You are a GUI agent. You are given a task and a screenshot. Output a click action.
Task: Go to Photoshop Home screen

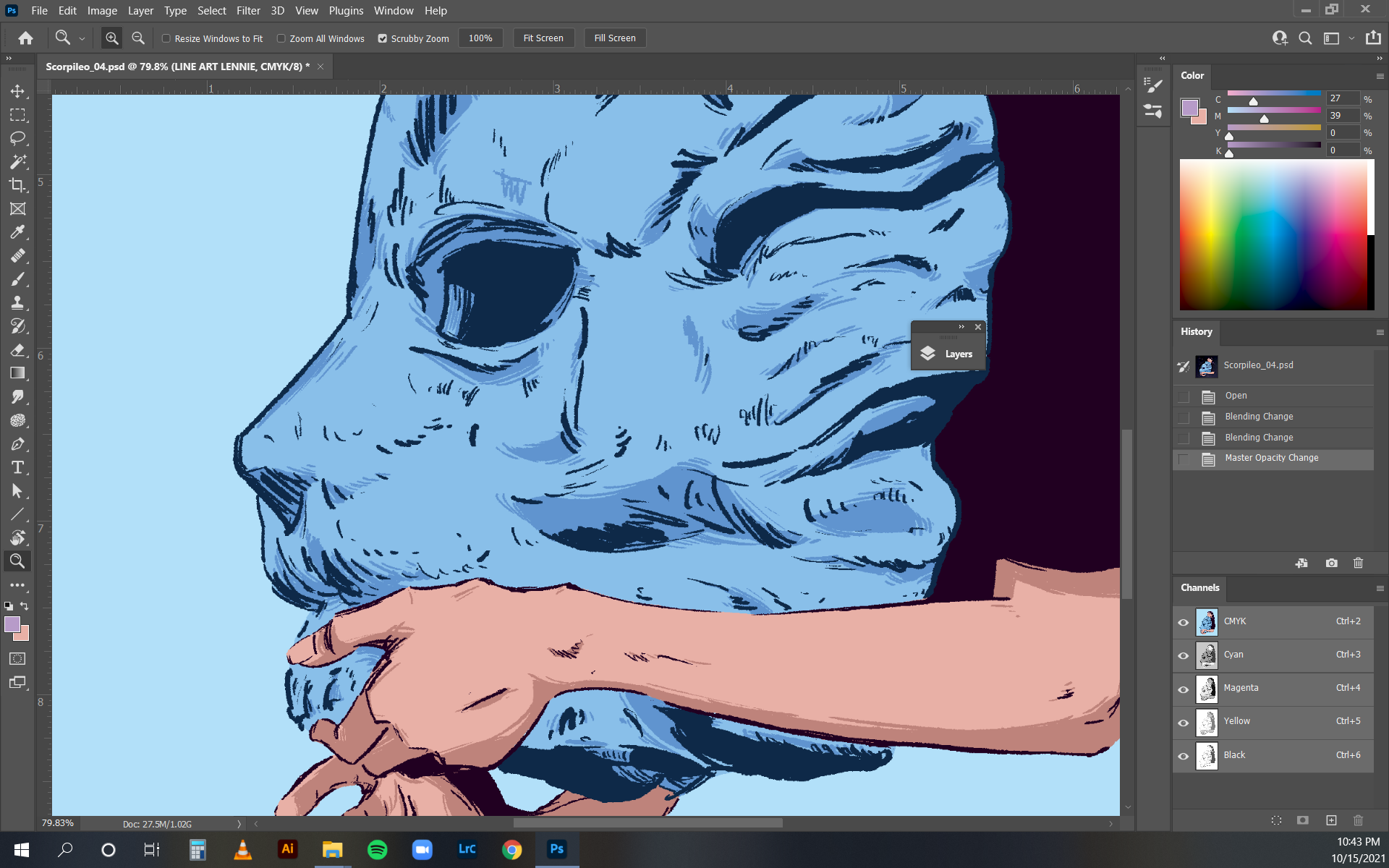(25, 38)
